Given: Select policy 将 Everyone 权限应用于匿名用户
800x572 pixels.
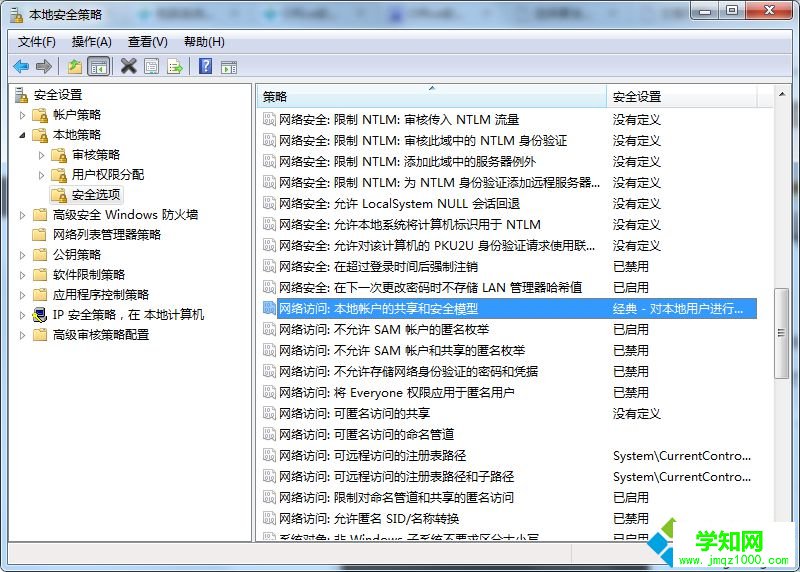Looking at the screenshot, I should tap(396, 392).
